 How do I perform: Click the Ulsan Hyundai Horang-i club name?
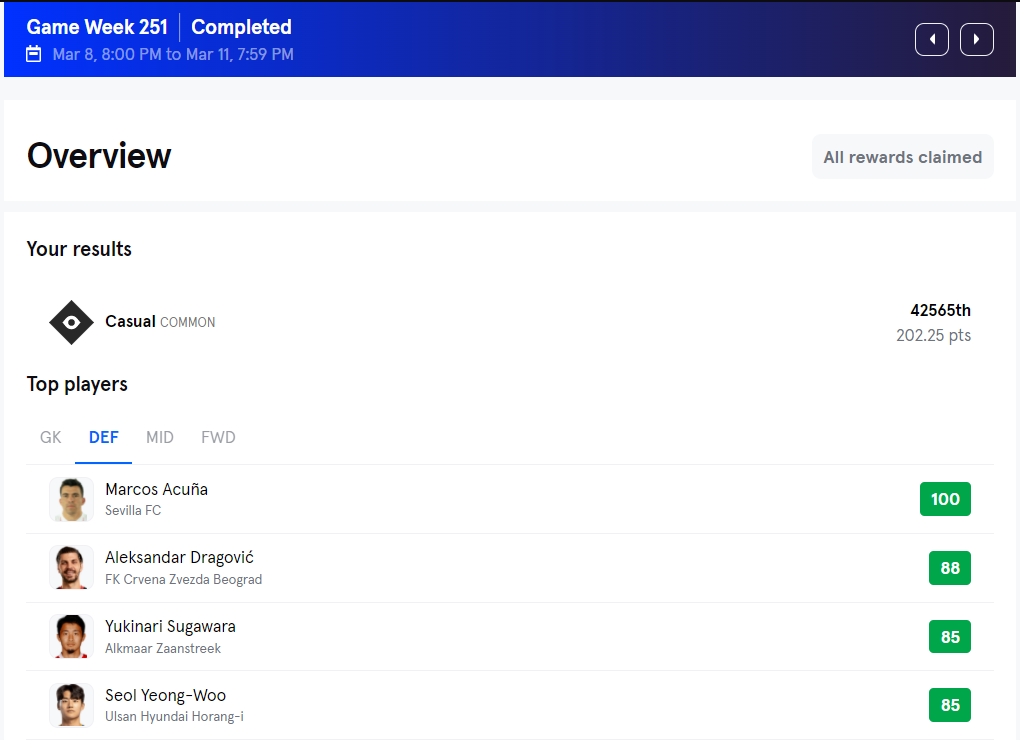(x=174, y=717)
